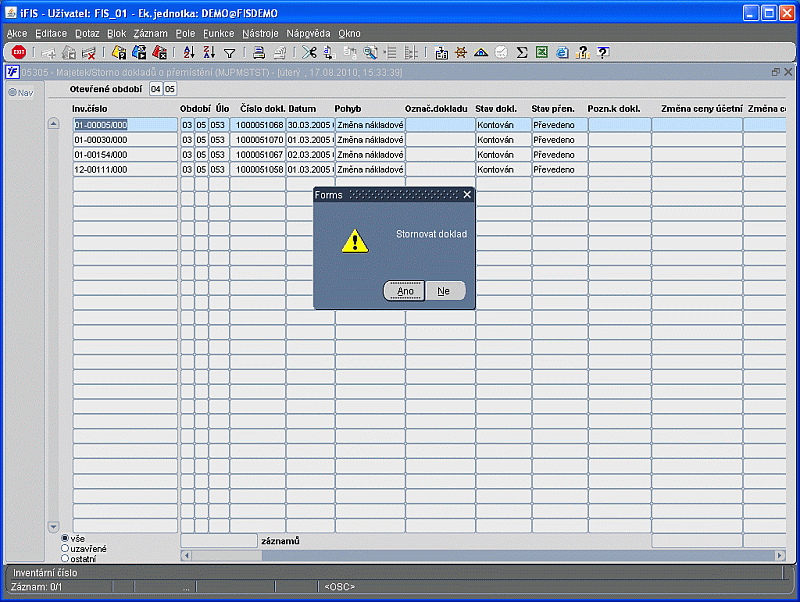Screen dimensions: 800x602
Task: Click the question mark help icon
Action: click(582, 52)
